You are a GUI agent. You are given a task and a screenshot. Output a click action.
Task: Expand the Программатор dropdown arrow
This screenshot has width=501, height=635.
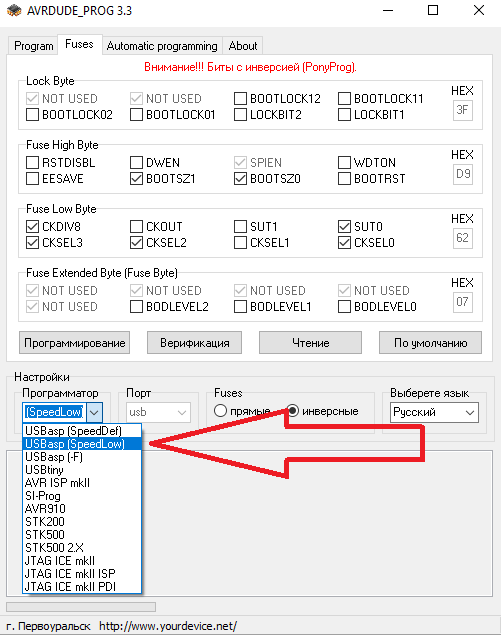(x=94, y=413)
